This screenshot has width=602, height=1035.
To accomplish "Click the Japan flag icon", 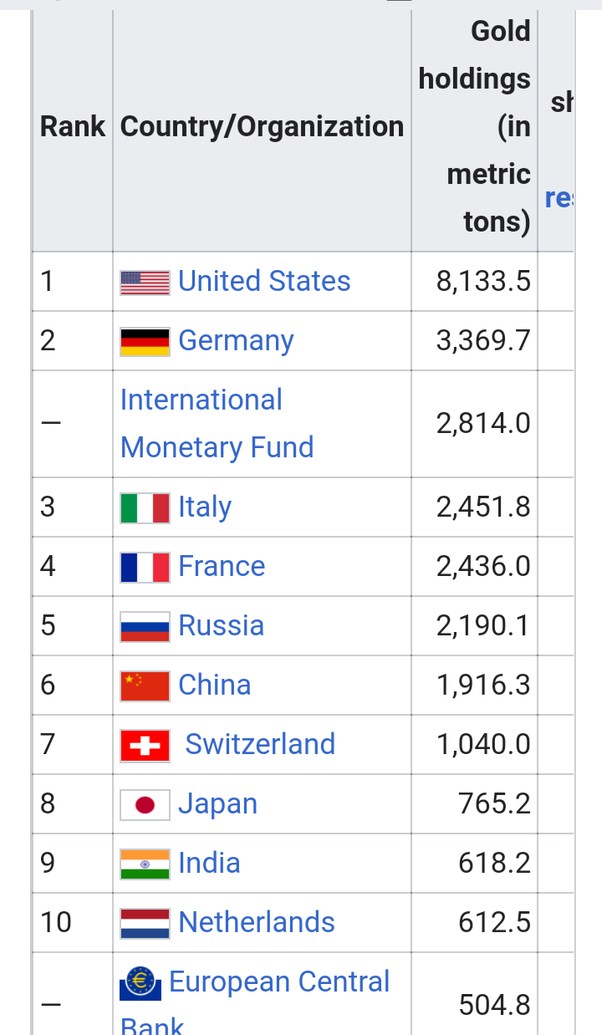I will [145, 804].
